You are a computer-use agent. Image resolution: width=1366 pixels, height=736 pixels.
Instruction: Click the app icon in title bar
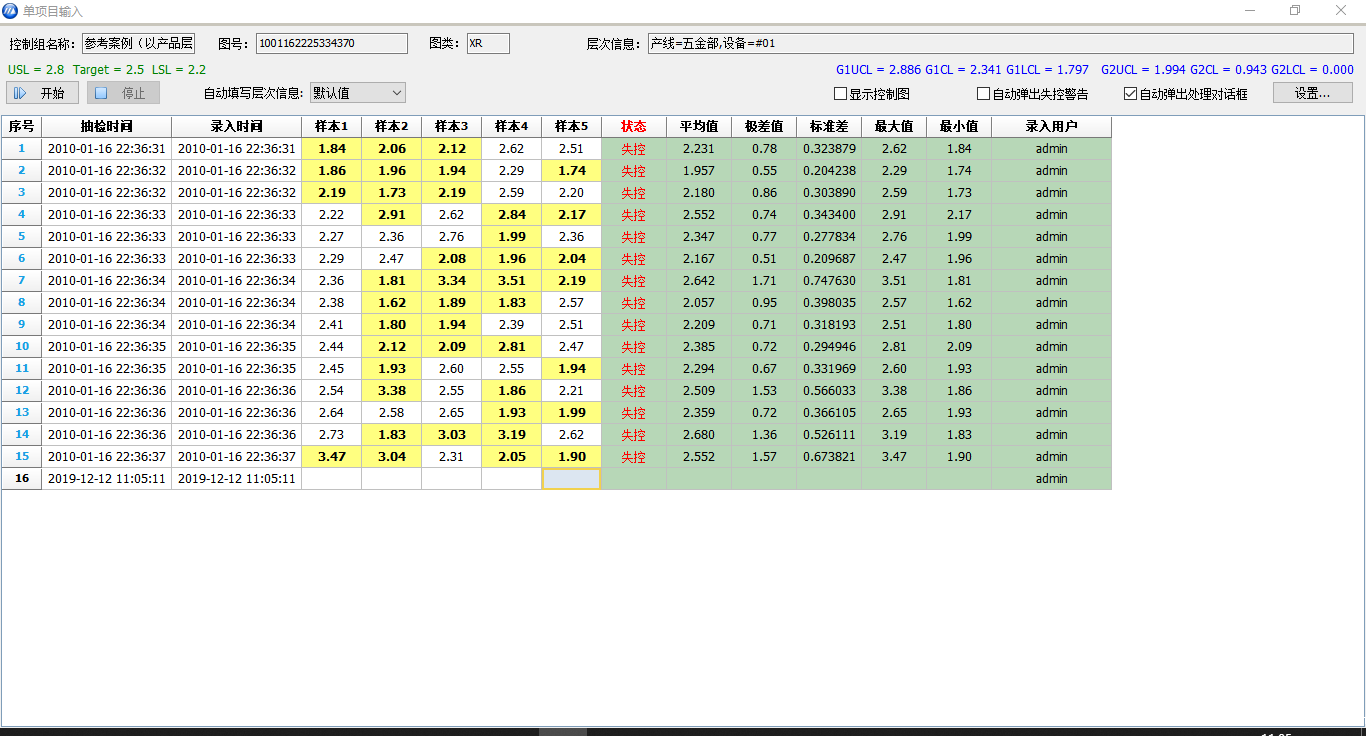(x=11, y=11)
